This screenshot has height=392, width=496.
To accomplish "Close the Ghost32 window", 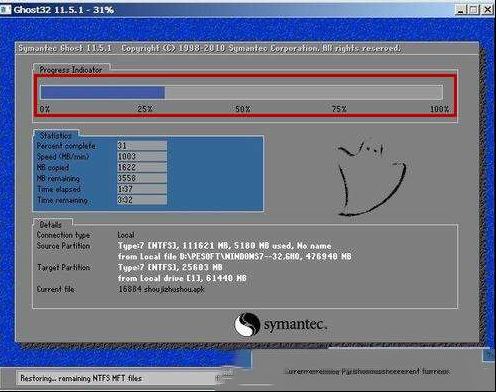I will 487,9.
